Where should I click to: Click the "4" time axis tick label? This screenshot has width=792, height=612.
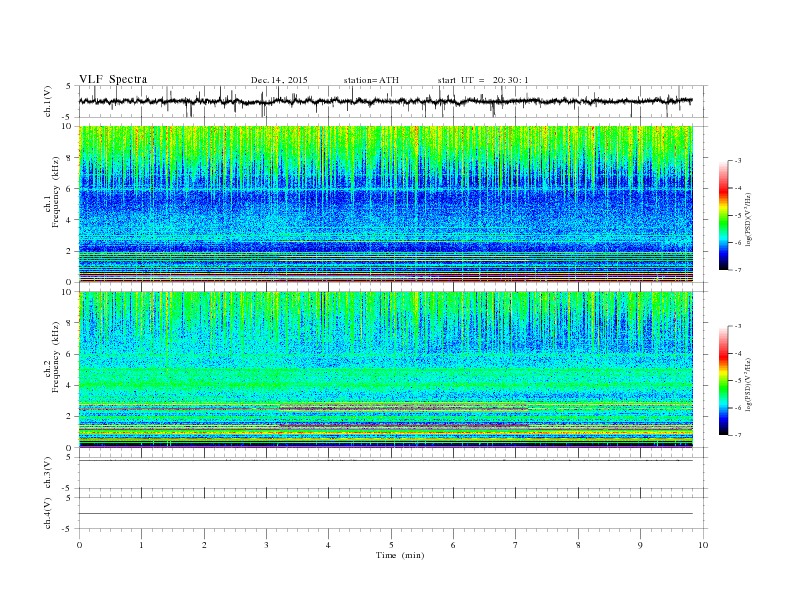coord(328,545)
